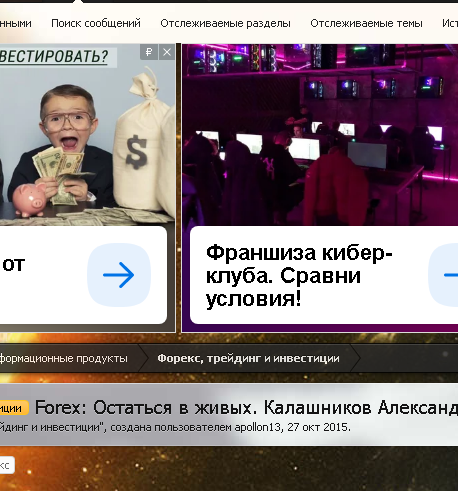Screen dimensions: 458x491
Task: Open Форекс, трейдинг и инвестиции breadcrumb
Action: pyautogui.click(x=248, y=358)
